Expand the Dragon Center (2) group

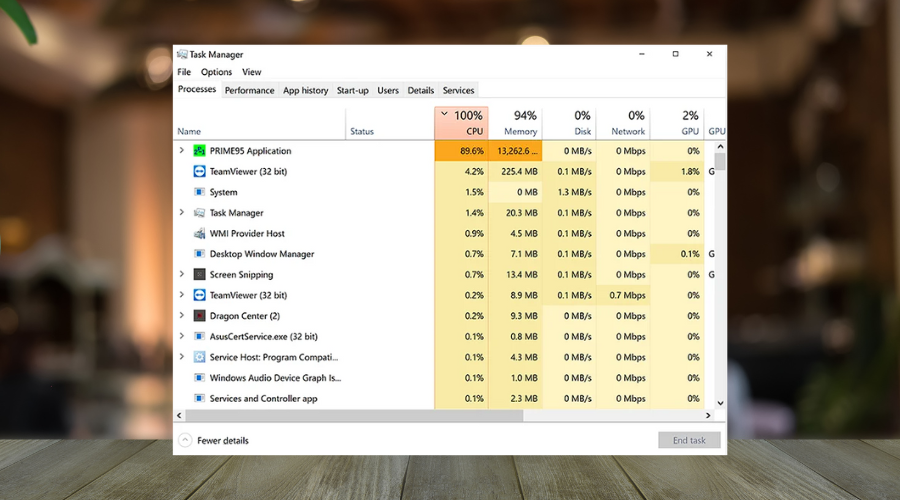click(x=181, y=316)
